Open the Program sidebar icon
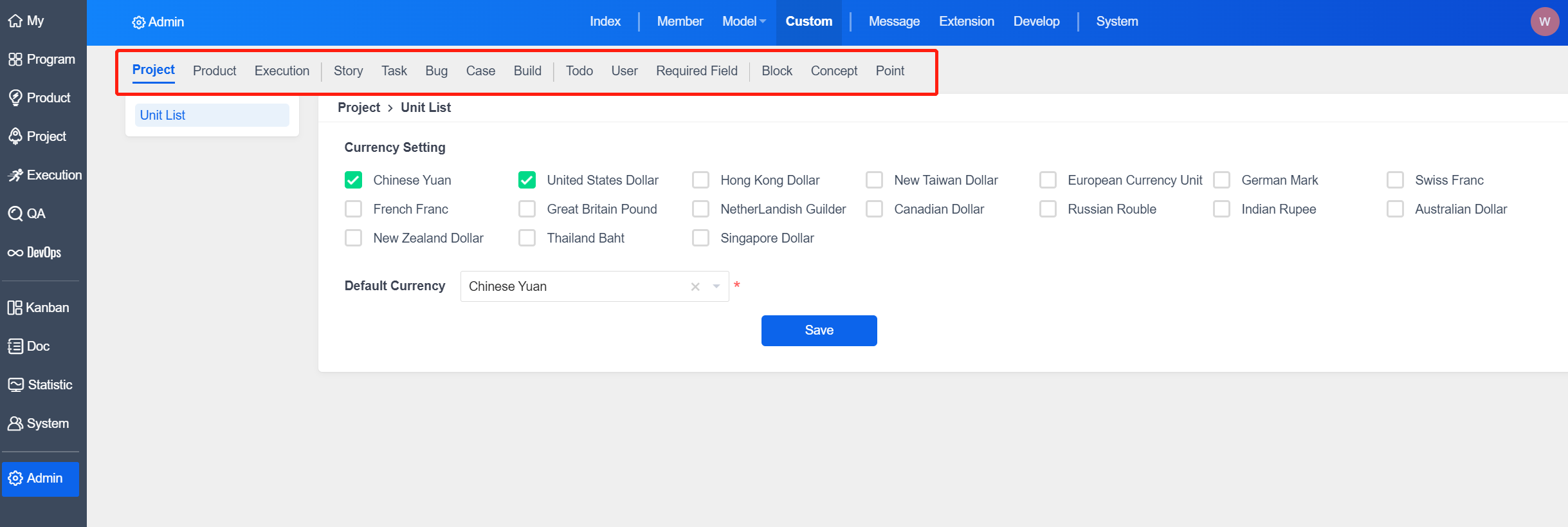 (x=15, y=60)
